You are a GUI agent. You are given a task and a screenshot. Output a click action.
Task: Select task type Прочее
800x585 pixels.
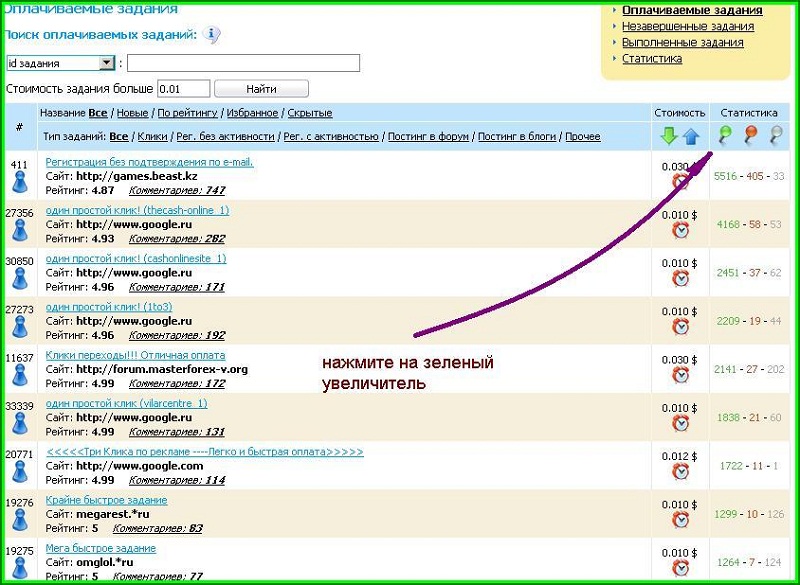(583, 136)
